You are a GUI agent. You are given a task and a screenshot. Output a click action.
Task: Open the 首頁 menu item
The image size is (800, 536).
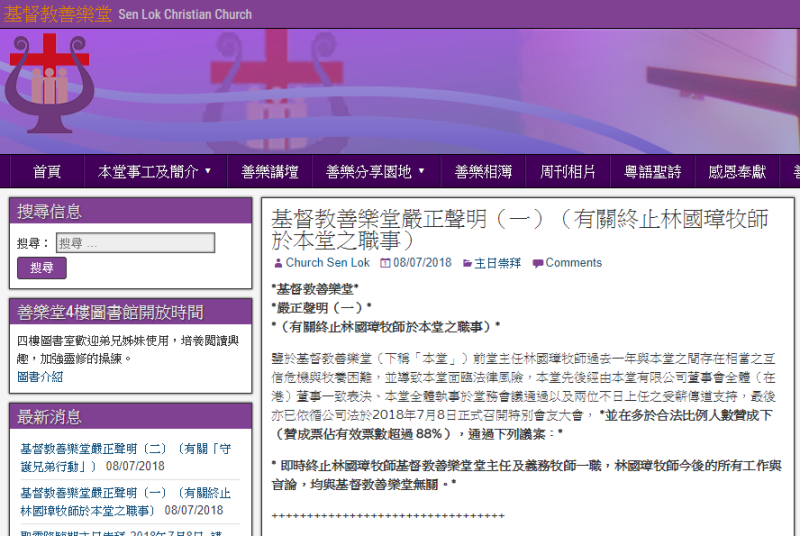47,172
